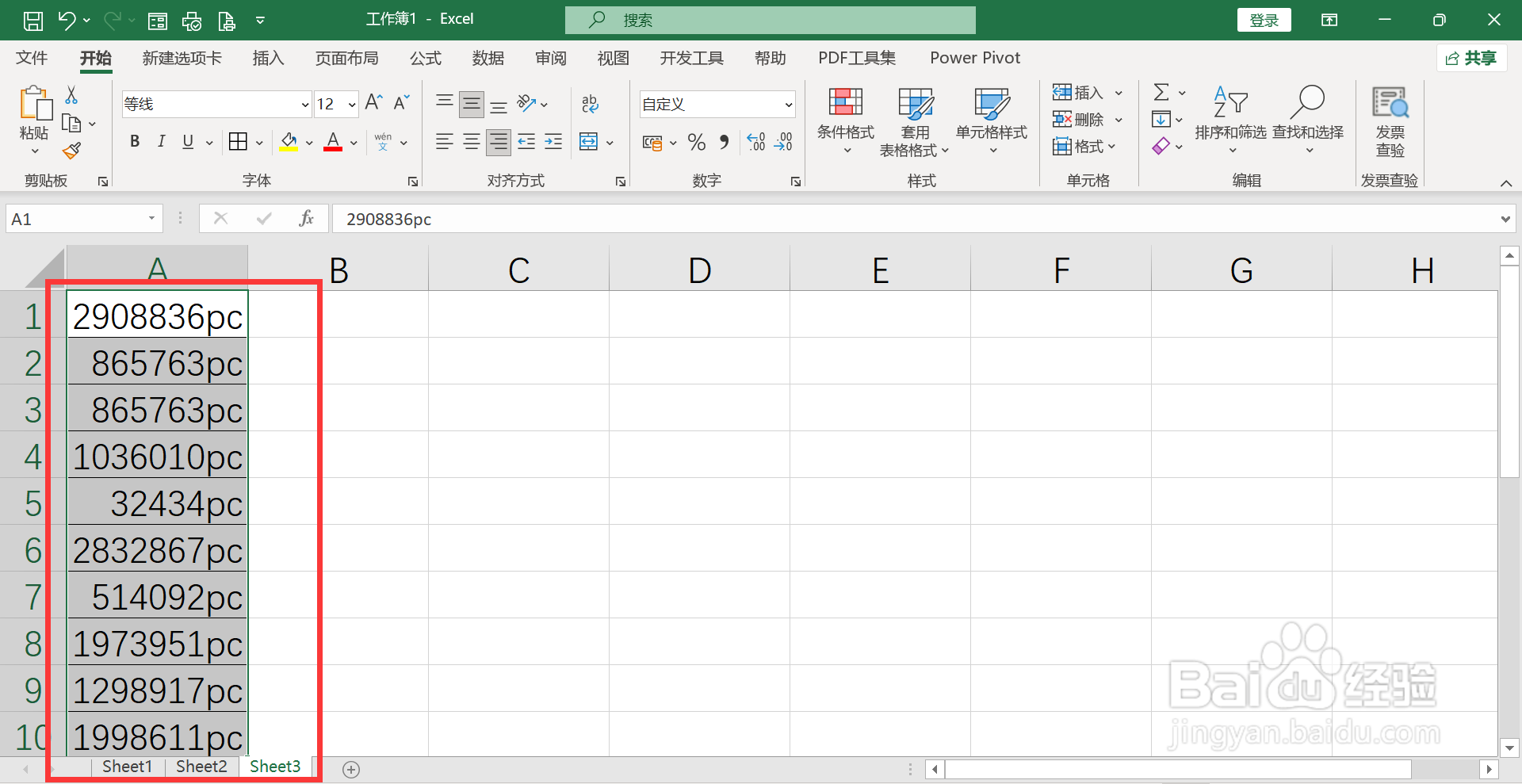Align text to the top
This screenshot has height=784, width=1522.
(445, 103)
